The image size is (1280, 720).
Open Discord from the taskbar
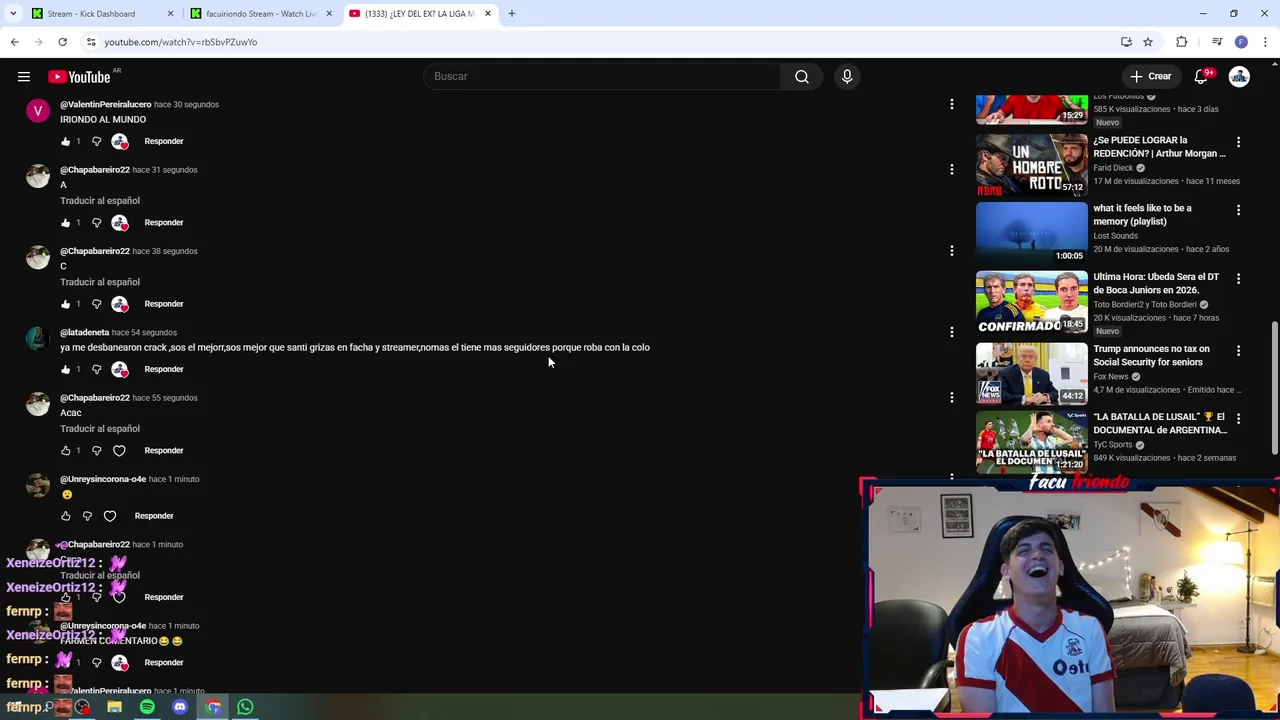pyautogui.click(x=180, y=707)
